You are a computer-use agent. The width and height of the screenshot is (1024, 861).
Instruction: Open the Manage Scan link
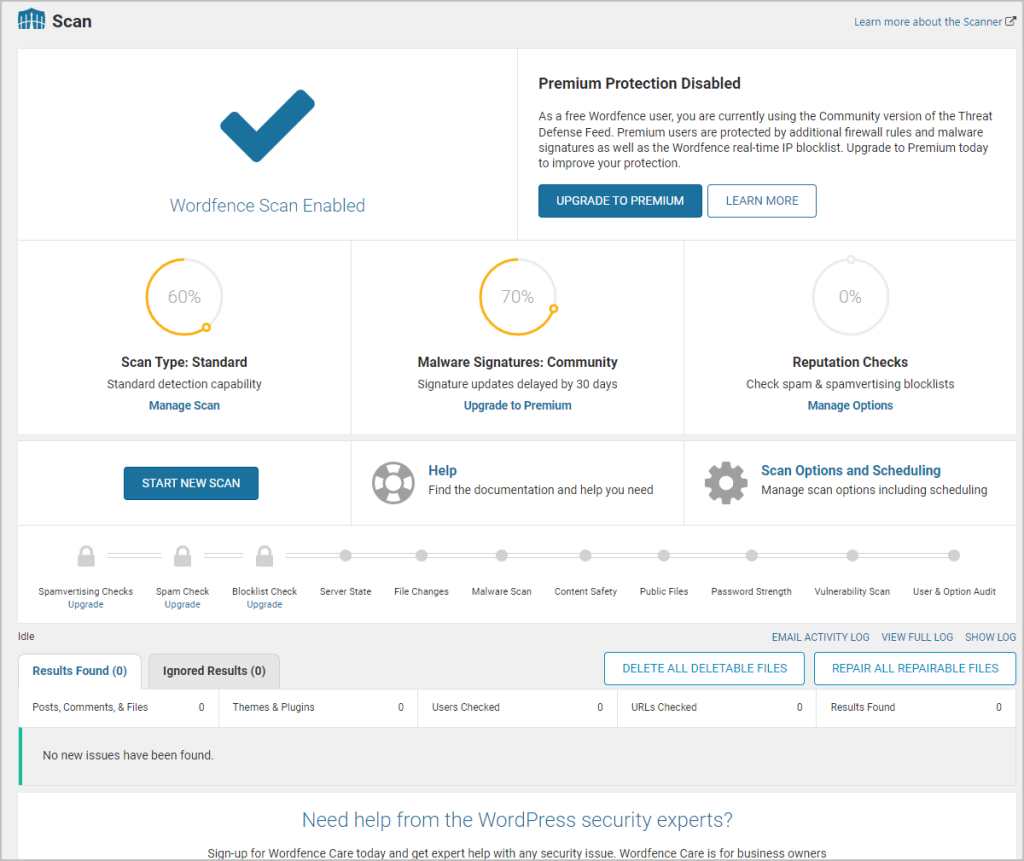[184, 405]
